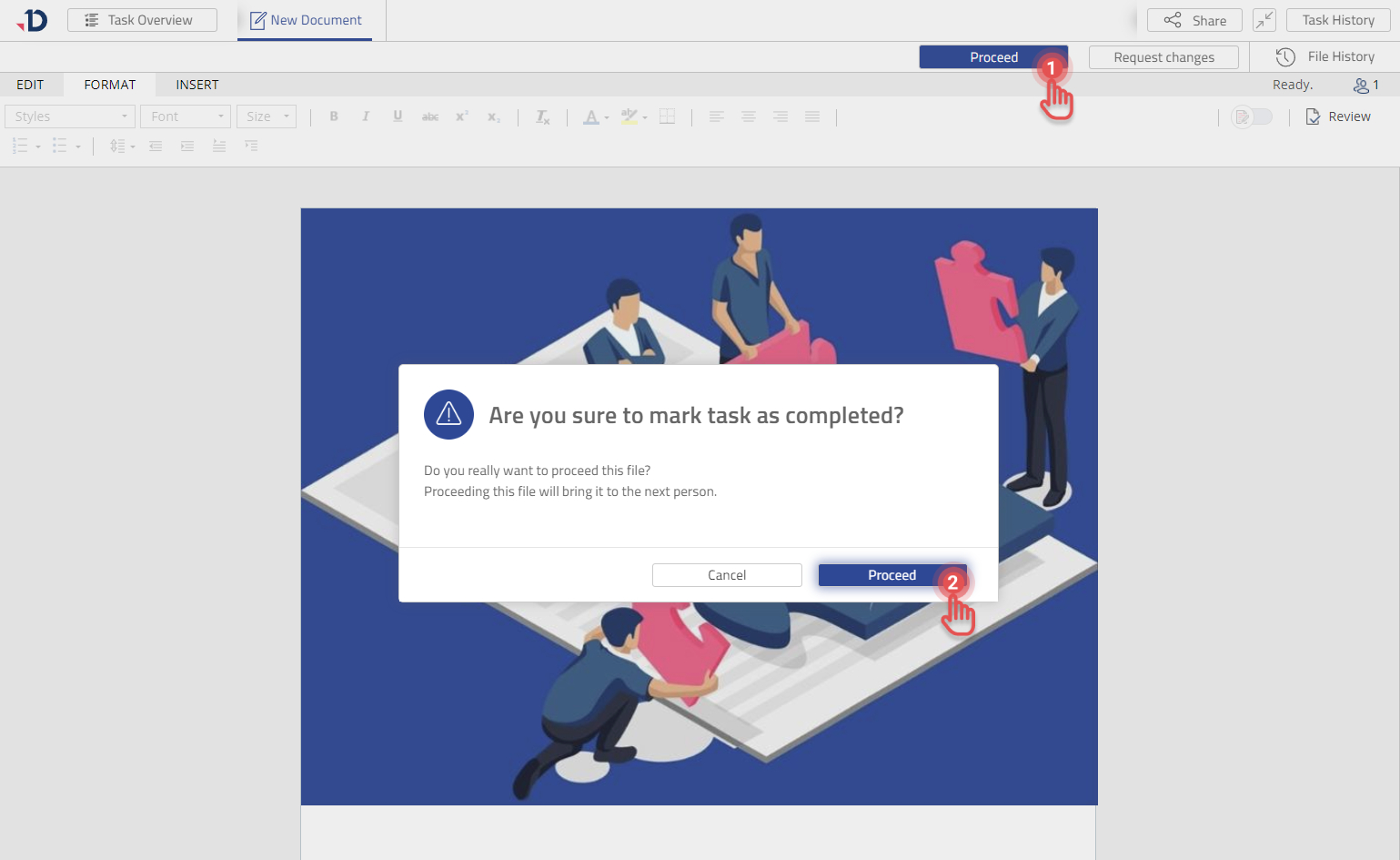The width and height of the screenshot is (1400, 860).
Task: Click the remove formatting icon
Action: (542, 116)
